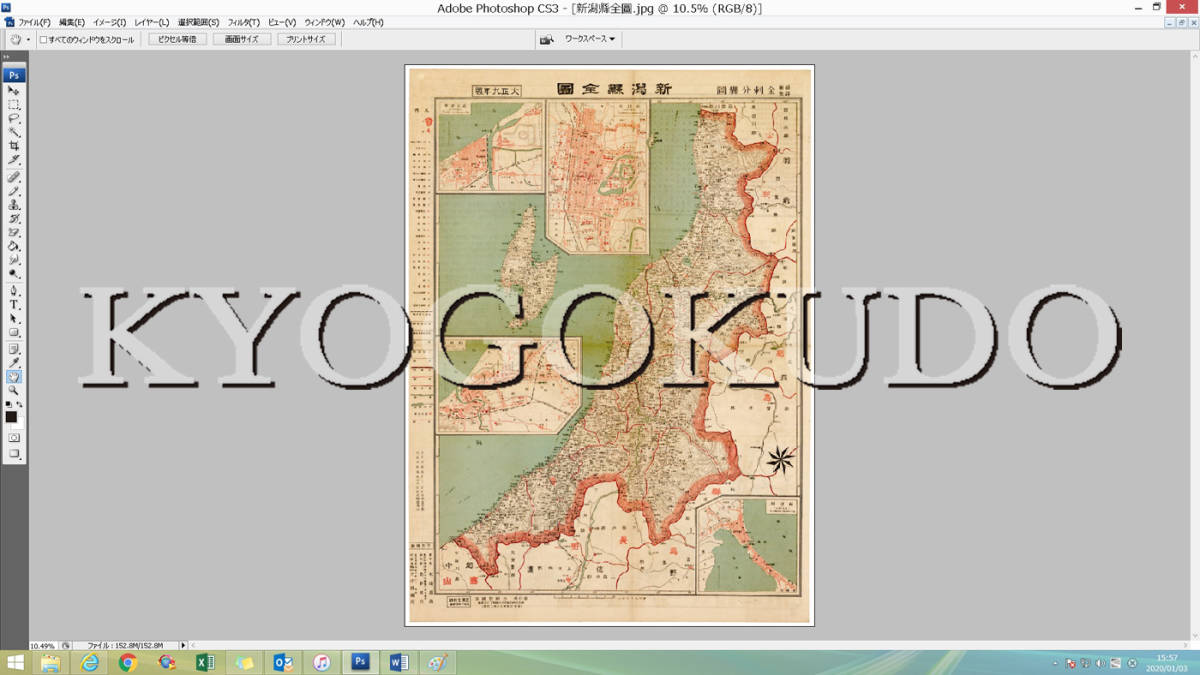
Task: Click the ピクセル等倍 button
Action: (177, 39)
